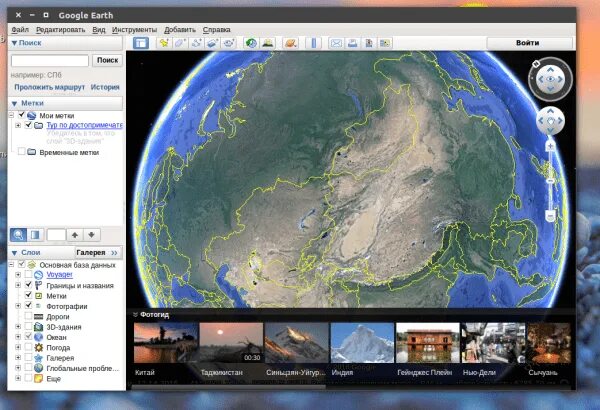600x410 pixels.
Task: Click the split panel view icon below Places
Action: click(35, 235)
